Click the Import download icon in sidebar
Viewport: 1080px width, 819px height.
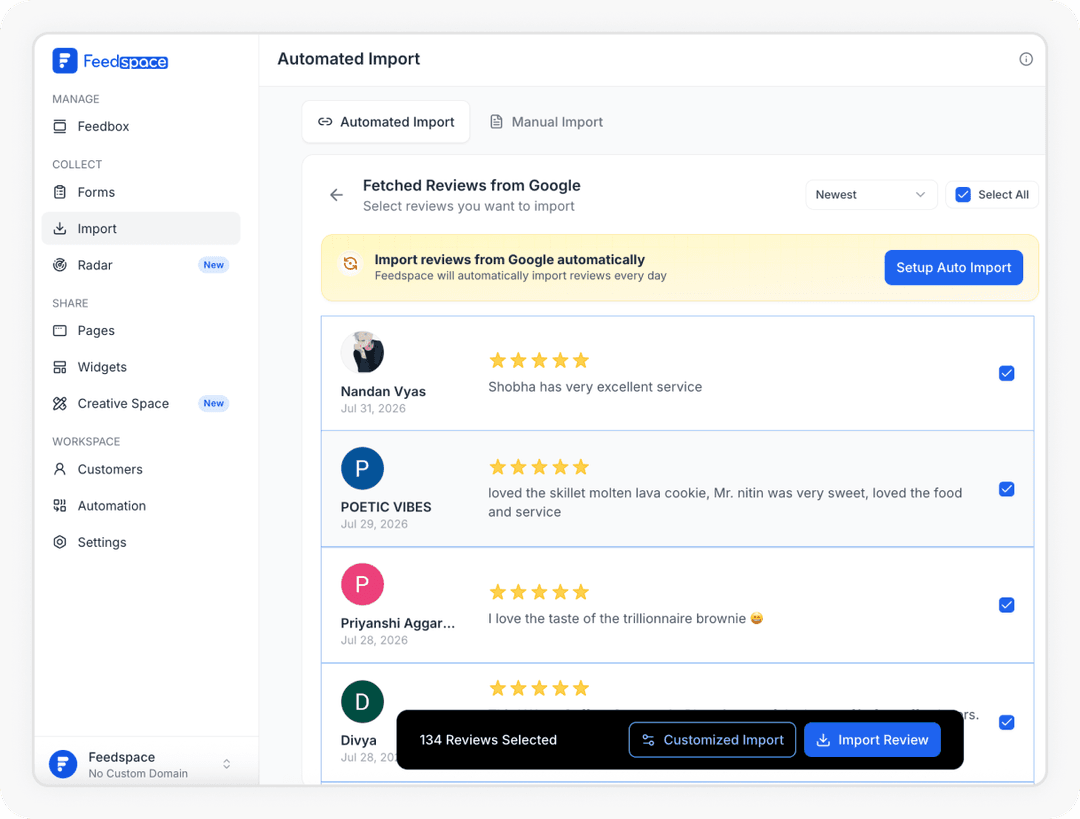[x=60, y=229]
